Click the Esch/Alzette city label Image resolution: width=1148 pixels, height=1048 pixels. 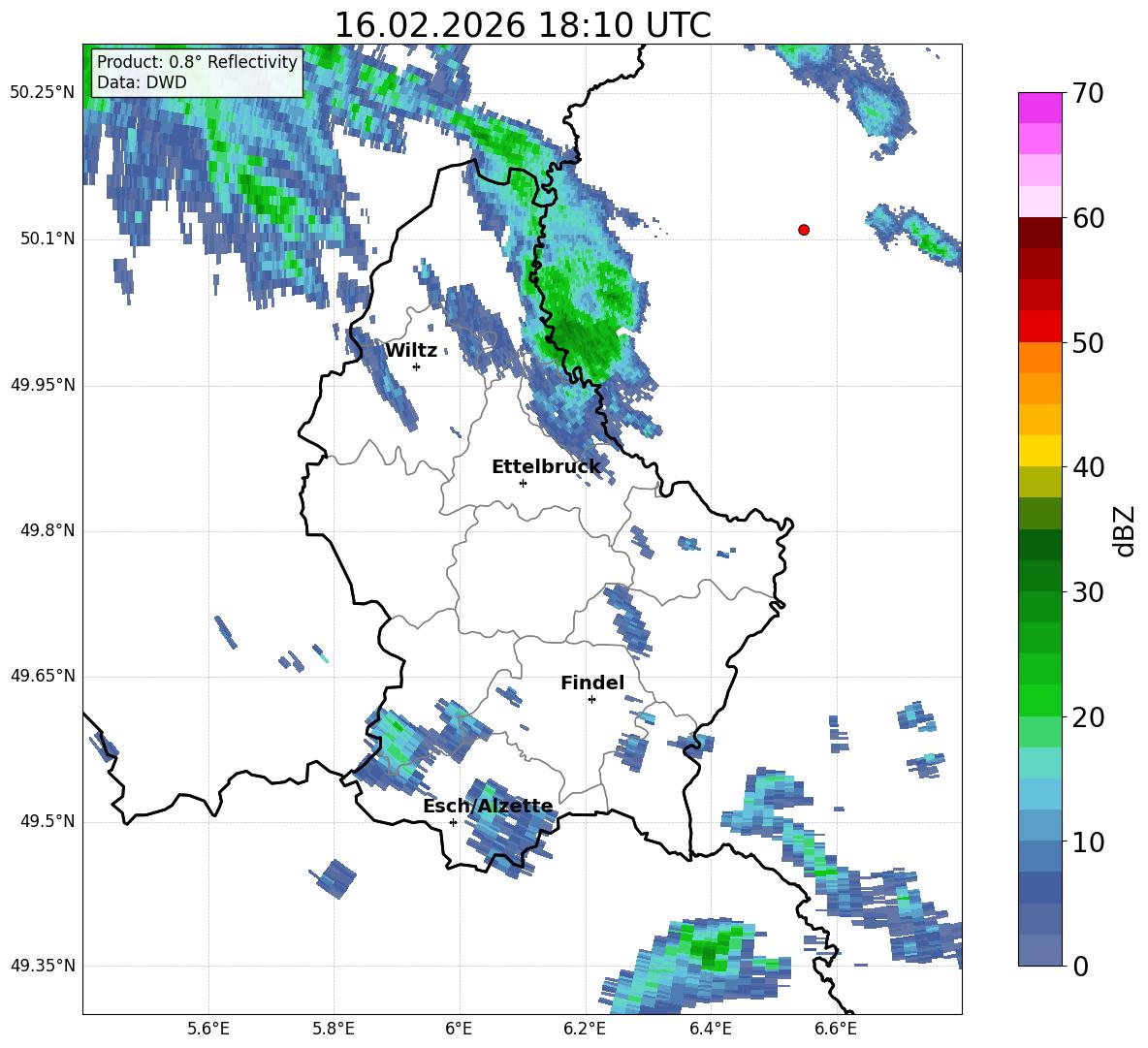coord(488,806)
